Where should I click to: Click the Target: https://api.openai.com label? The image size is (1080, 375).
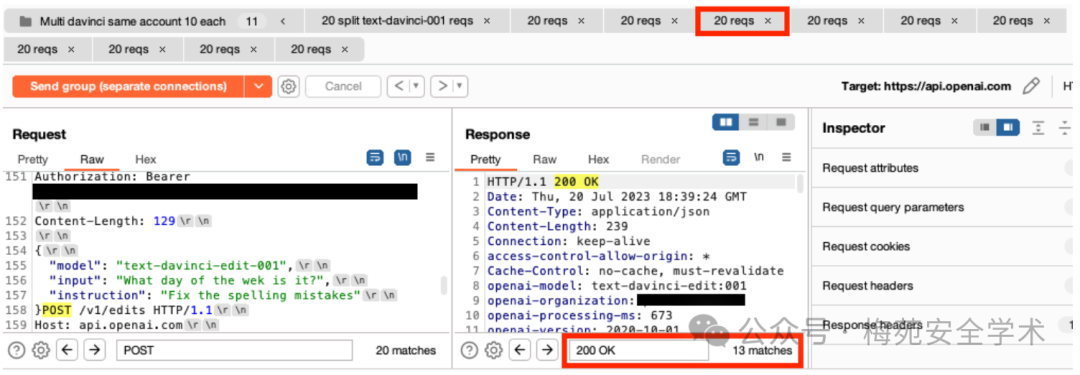[x=926, y=86]
